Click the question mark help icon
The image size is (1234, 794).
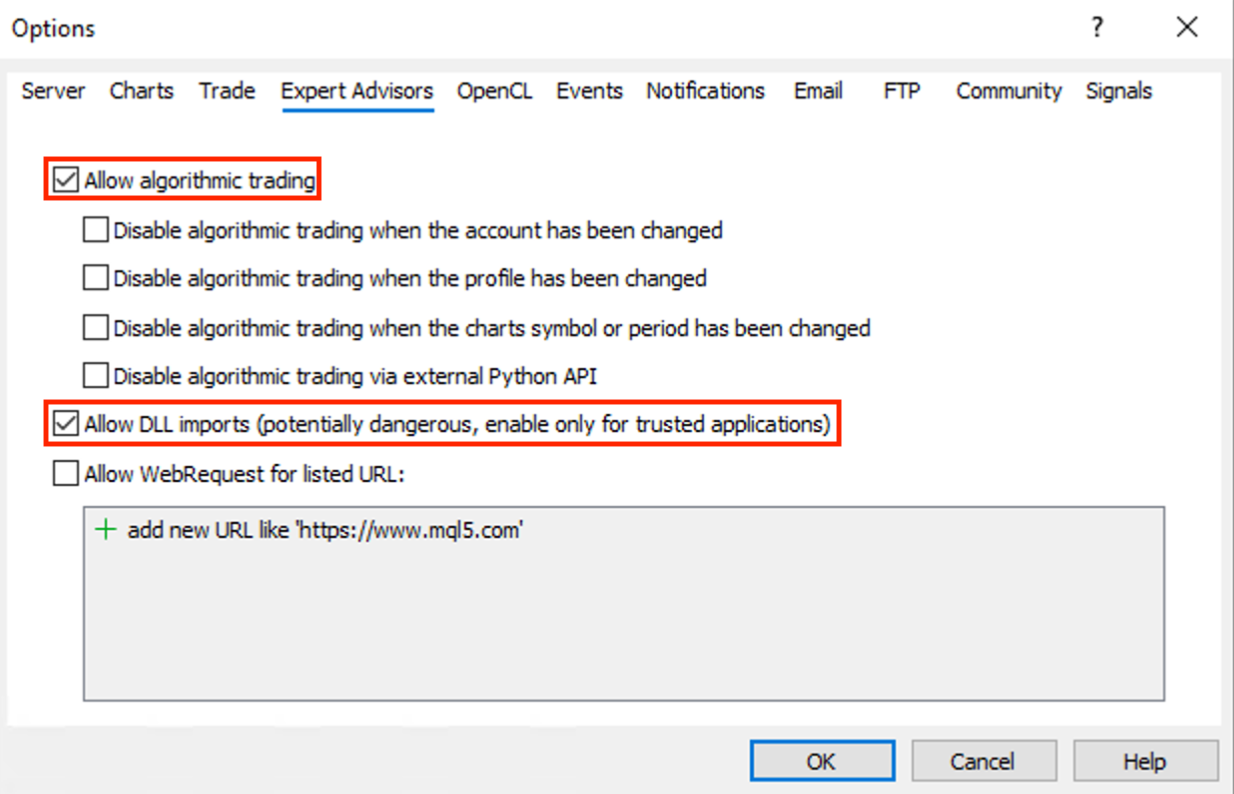[1097, 28]
